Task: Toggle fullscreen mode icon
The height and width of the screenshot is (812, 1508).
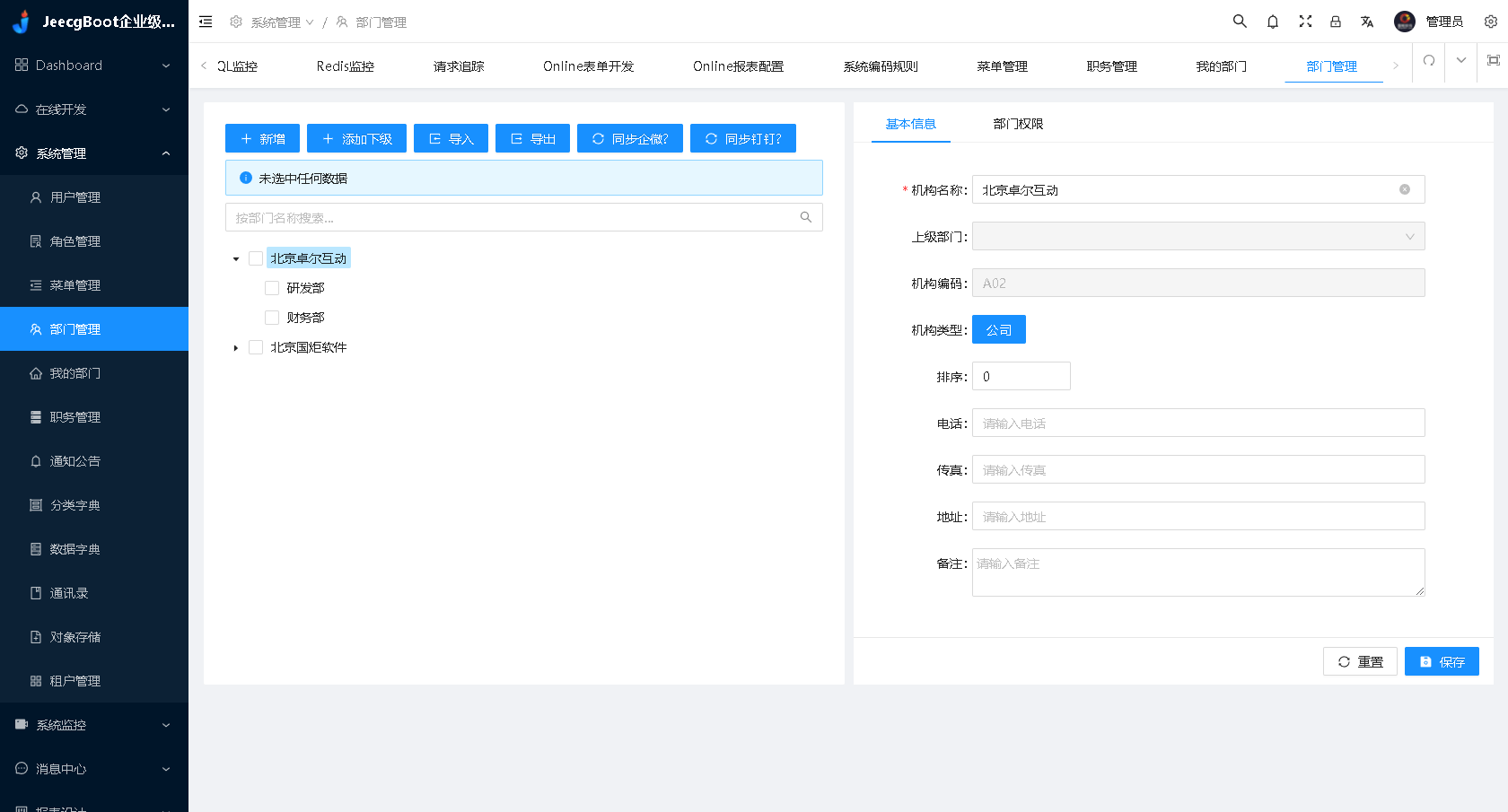Action: (1305, 21)
